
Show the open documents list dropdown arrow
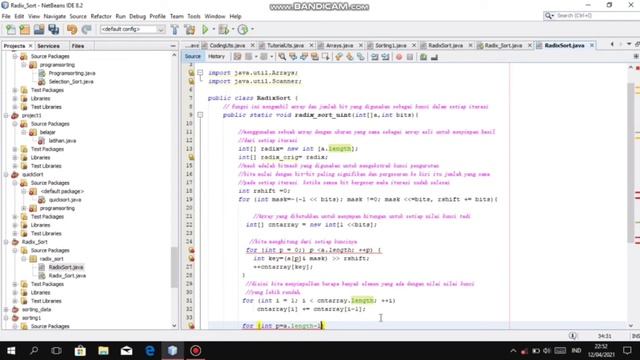(x=629, y=44)
